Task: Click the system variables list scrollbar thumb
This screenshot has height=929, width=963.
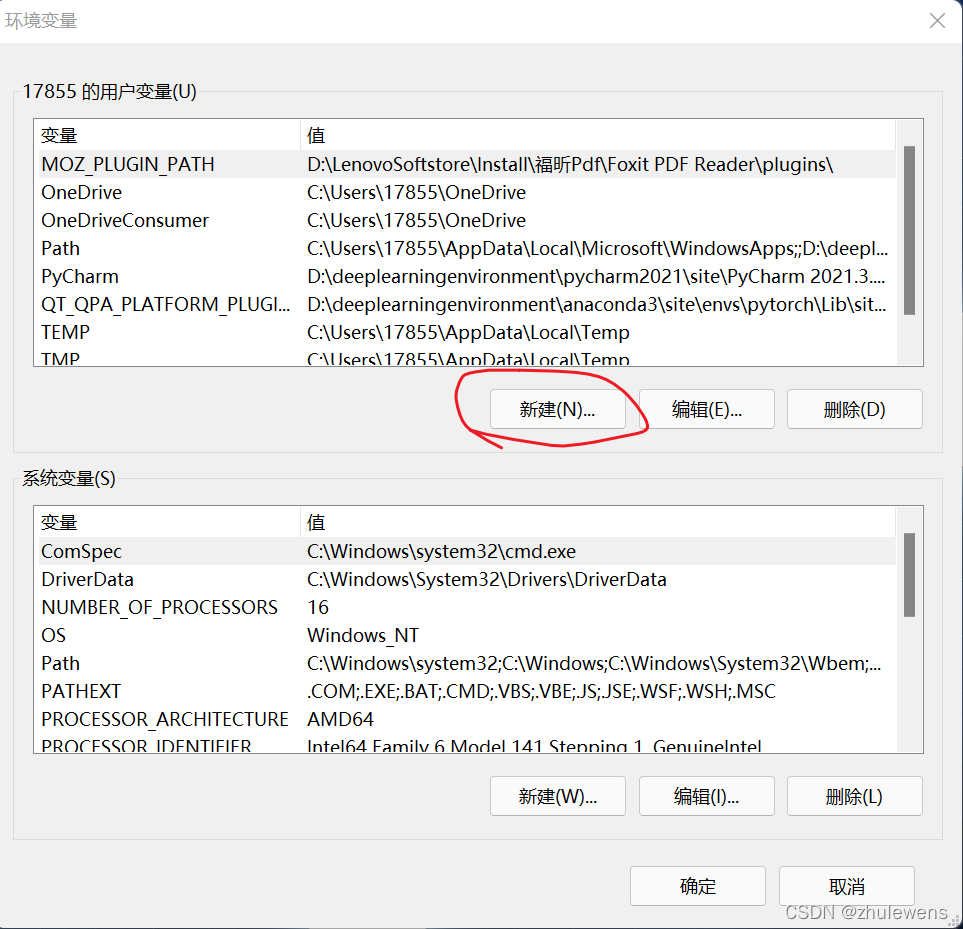Action: click(910, 575)
